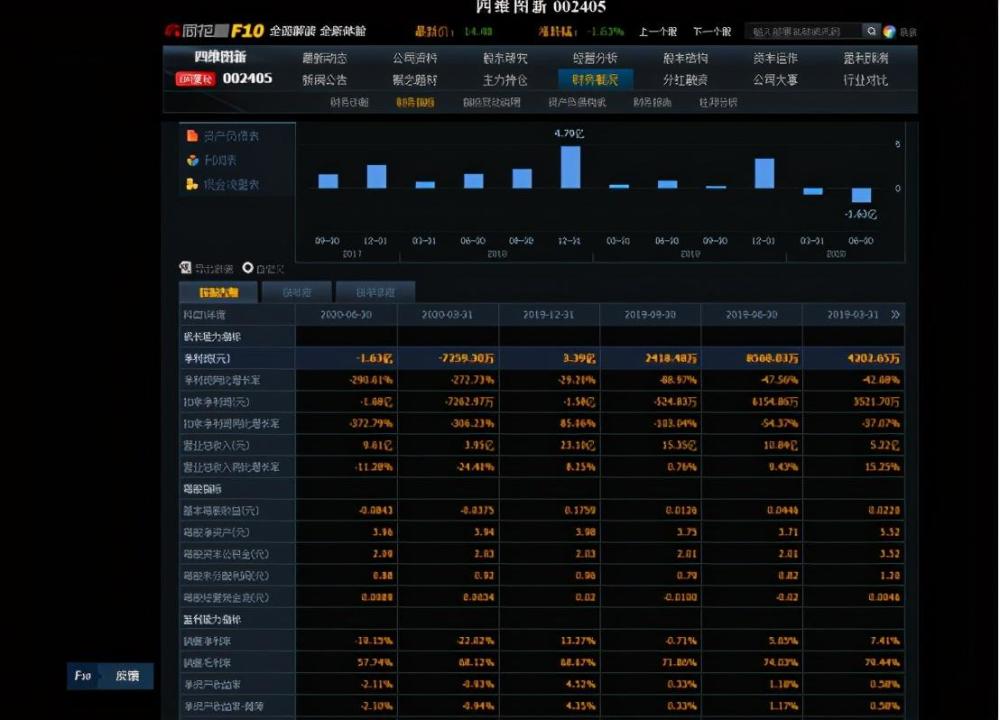Focus the stock search input field

(804, 31)
